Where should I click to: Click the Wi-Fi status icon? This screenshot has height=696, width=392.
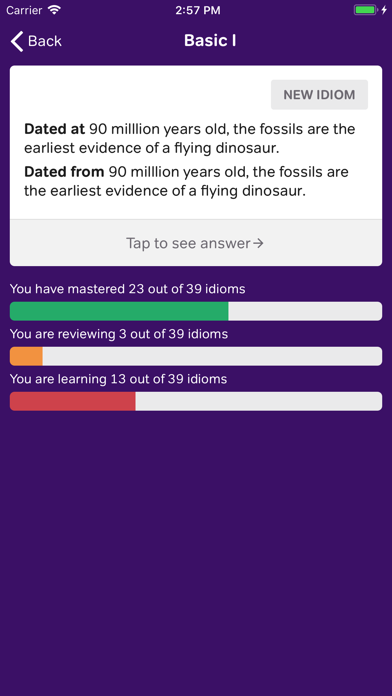tap(55, 10)
